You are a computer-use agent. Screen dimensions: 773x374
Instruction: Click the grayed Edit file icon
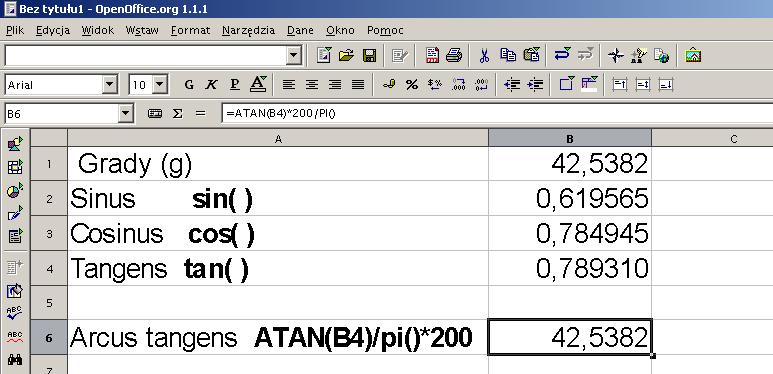[x=399, y=55]
